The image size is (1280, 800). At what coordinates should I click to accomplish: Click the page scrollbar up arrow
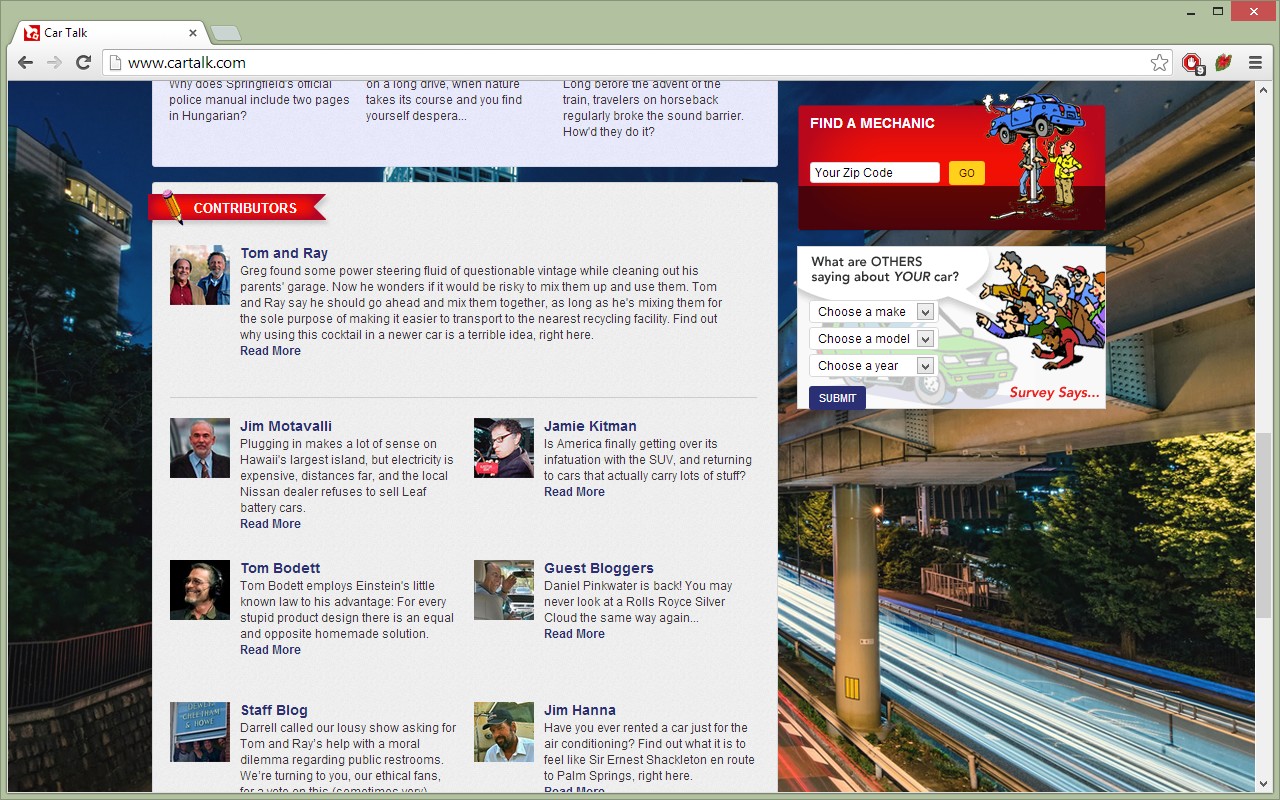1264,90
